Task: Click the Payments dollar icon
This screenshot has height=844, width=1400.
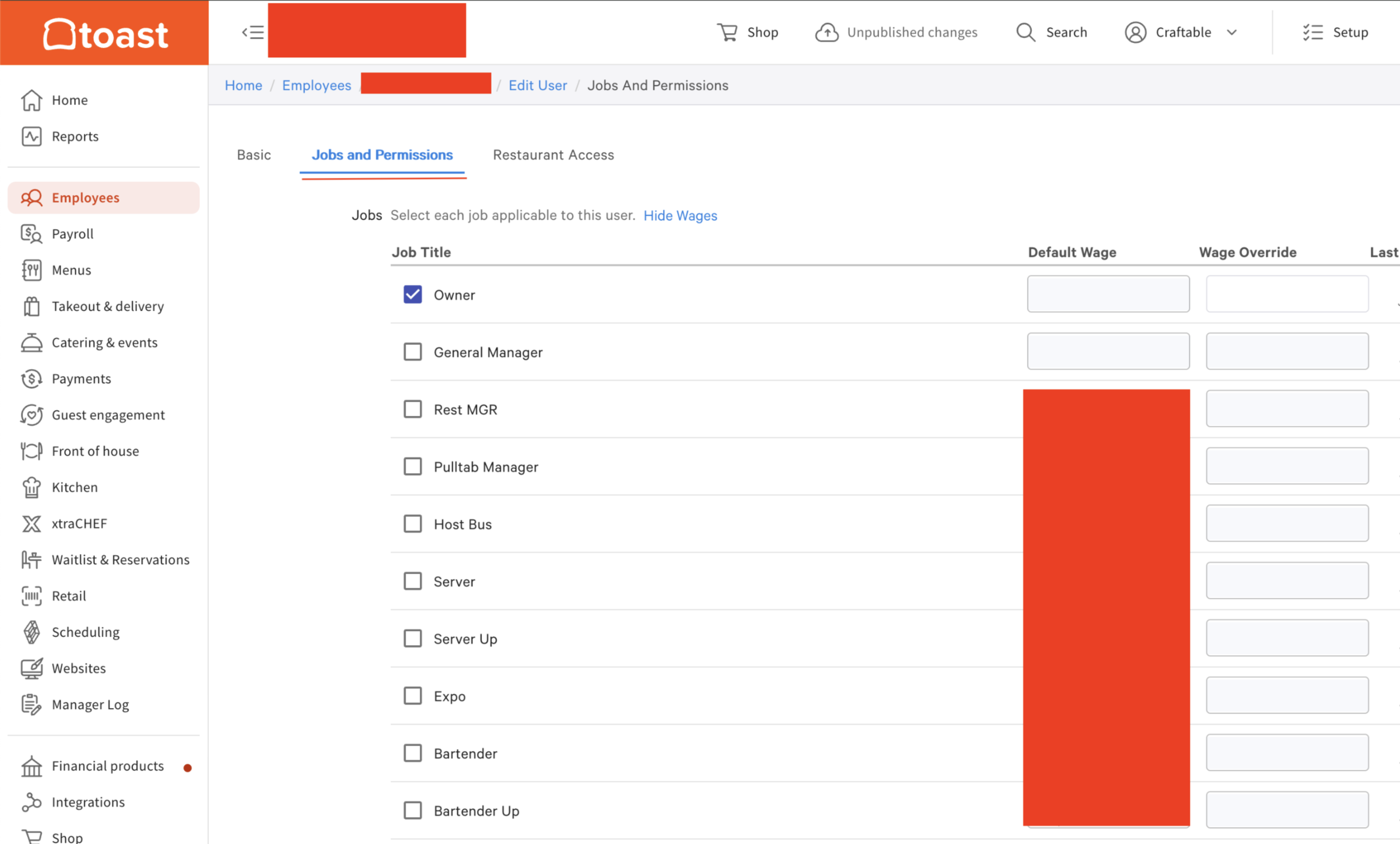Action: 32,379
